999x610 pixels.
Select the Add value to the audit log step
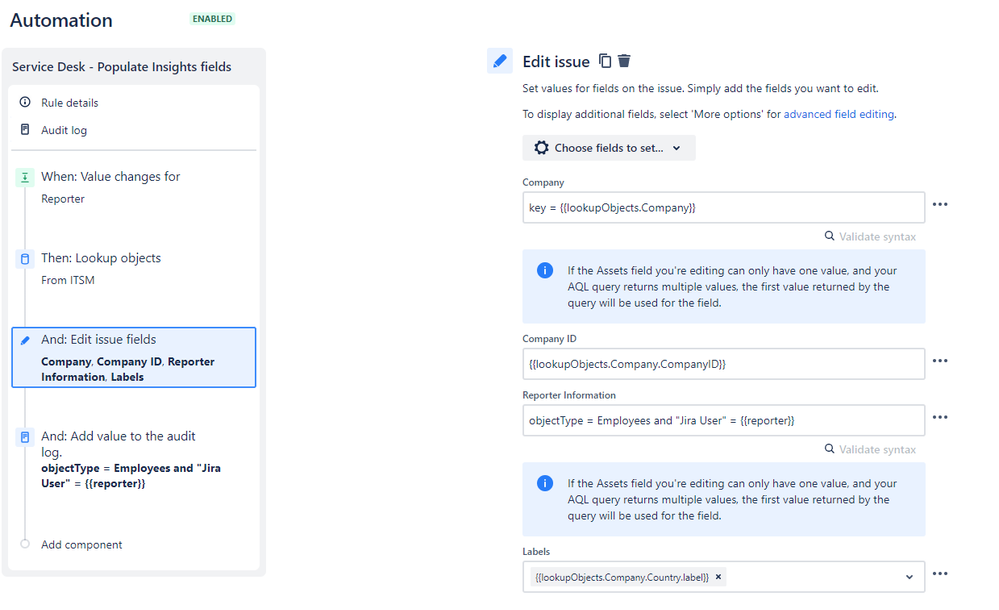(134, 460)
